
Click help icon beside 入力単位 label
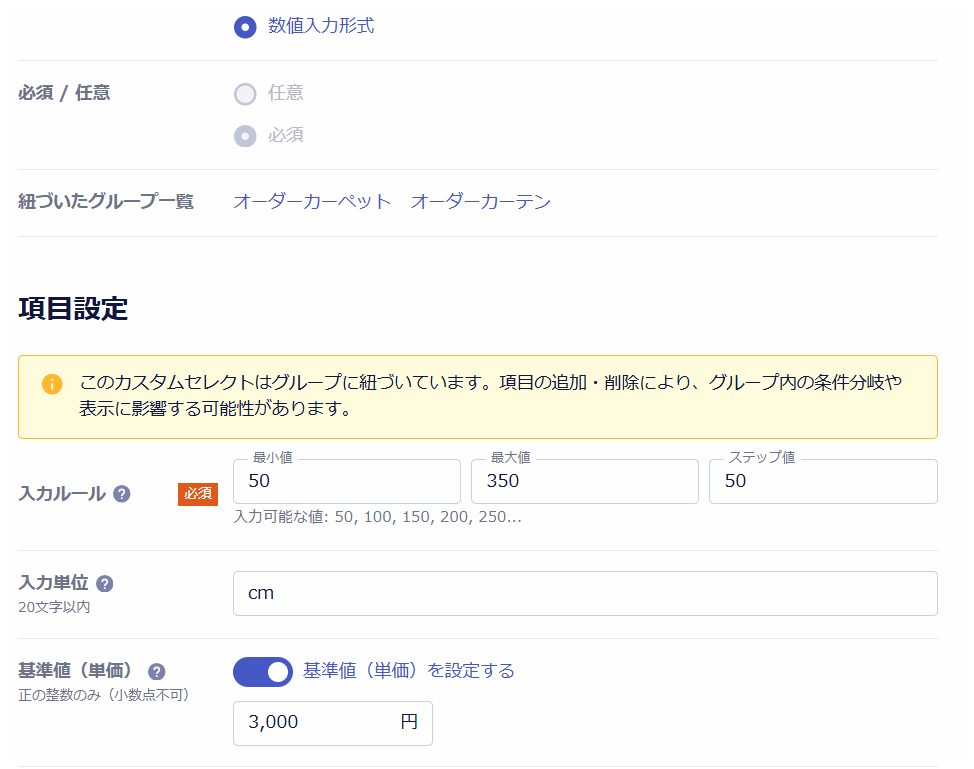point(105,584)
